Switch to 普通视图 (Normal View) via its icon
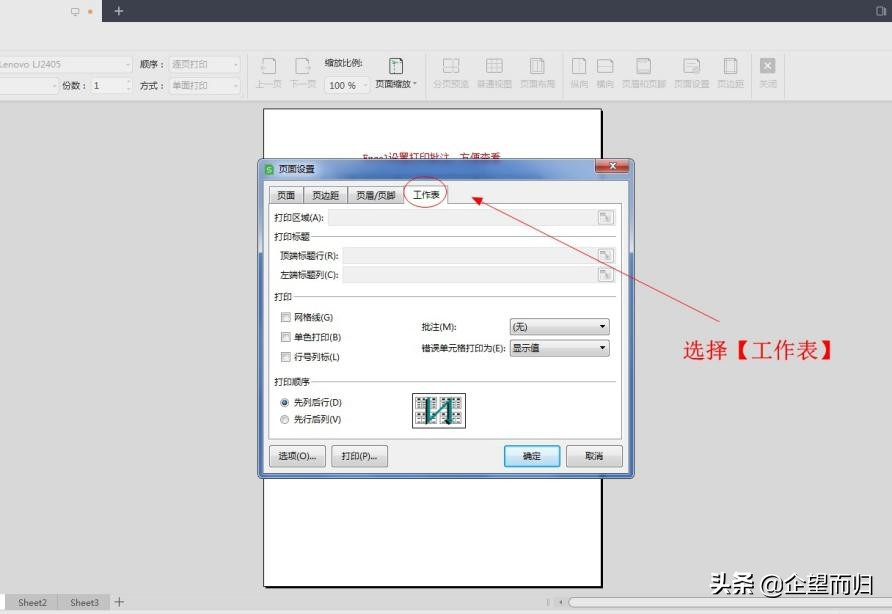892x614 pixels. [x=494, y=70]
